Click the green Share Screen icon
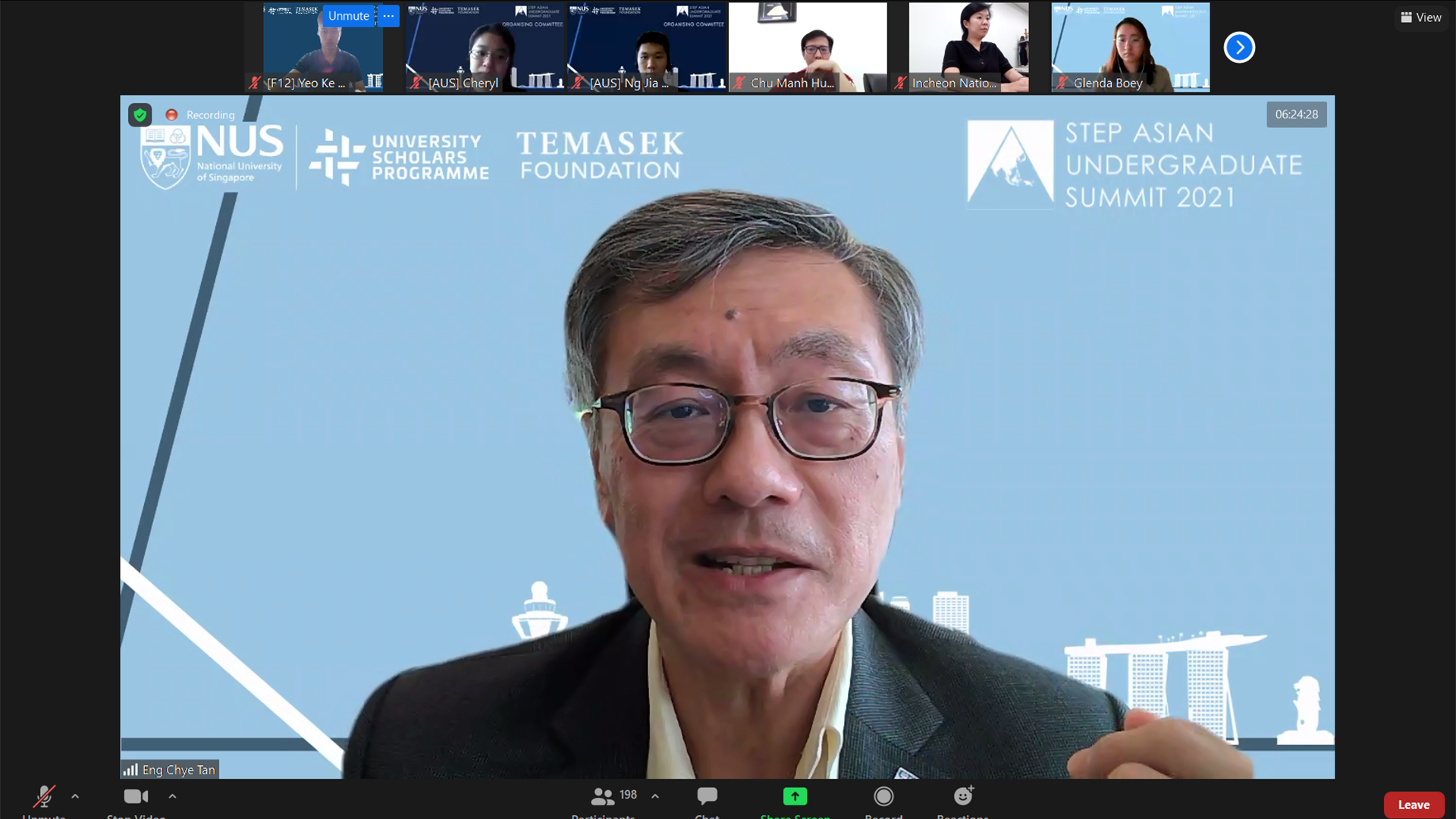Screen dimensions: 1456x819 [x=795, y=796]
